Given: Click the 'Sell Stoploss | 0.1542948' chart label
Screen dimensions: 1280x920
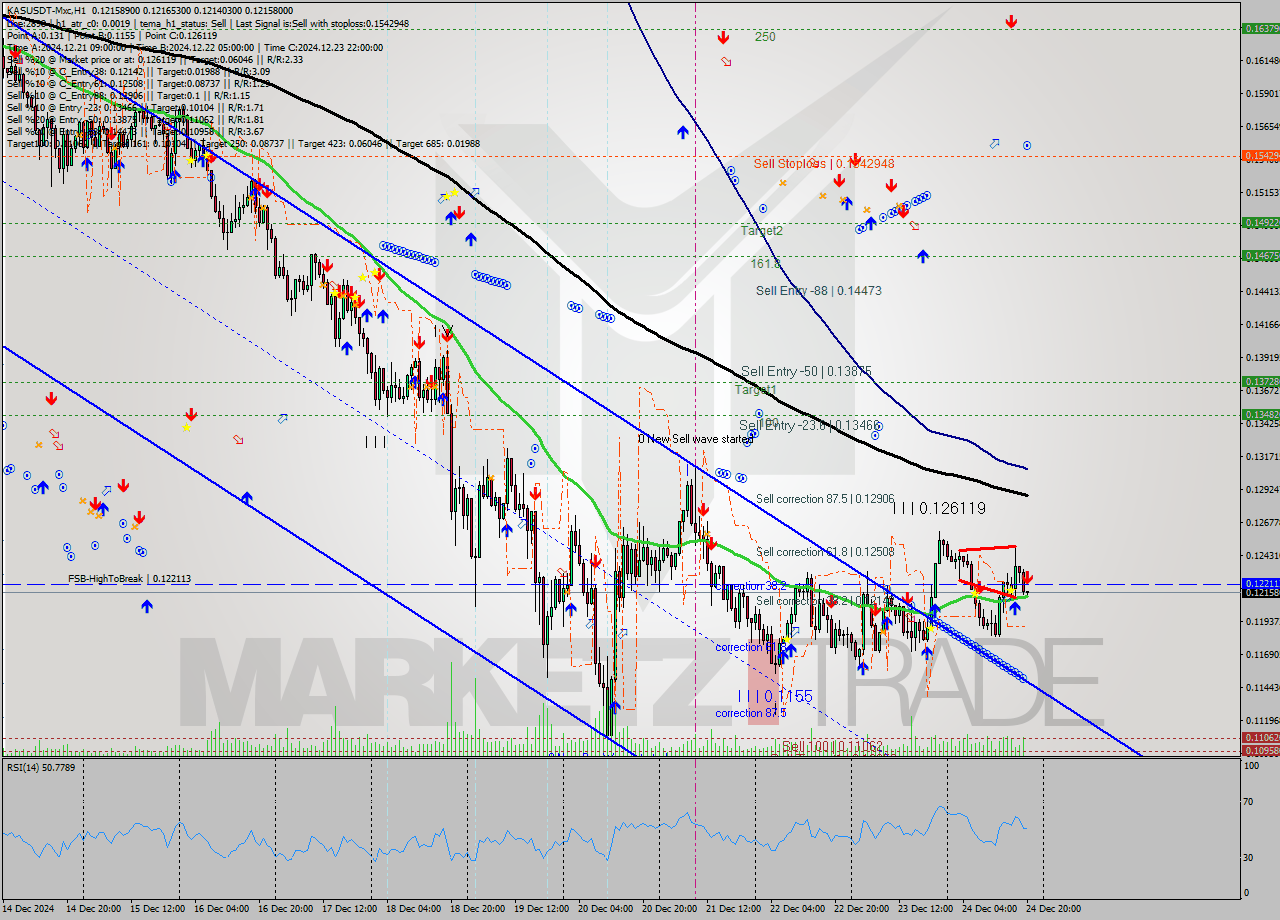Looking at the screenshot, I should pos(824,163).
